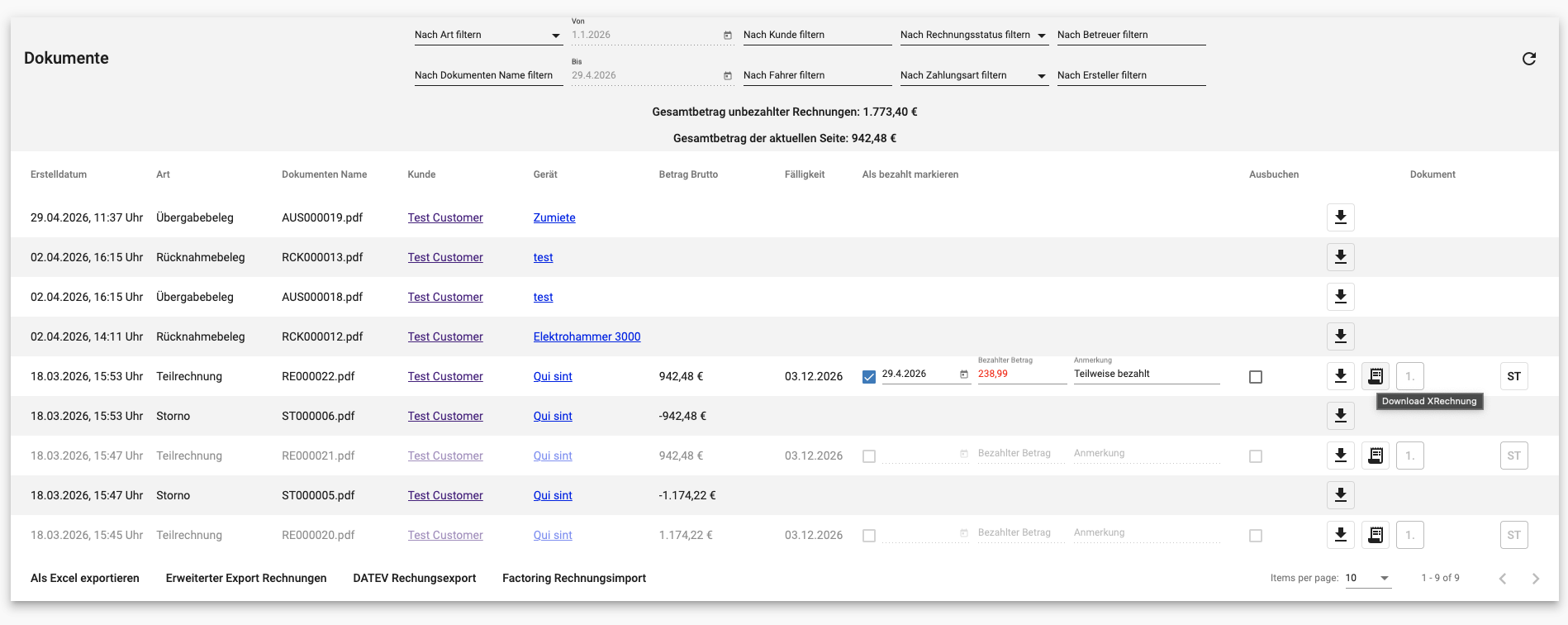Change items per page dropdown
Viewport: 1568px width, 625px height.
click(x=1368, y=578)
